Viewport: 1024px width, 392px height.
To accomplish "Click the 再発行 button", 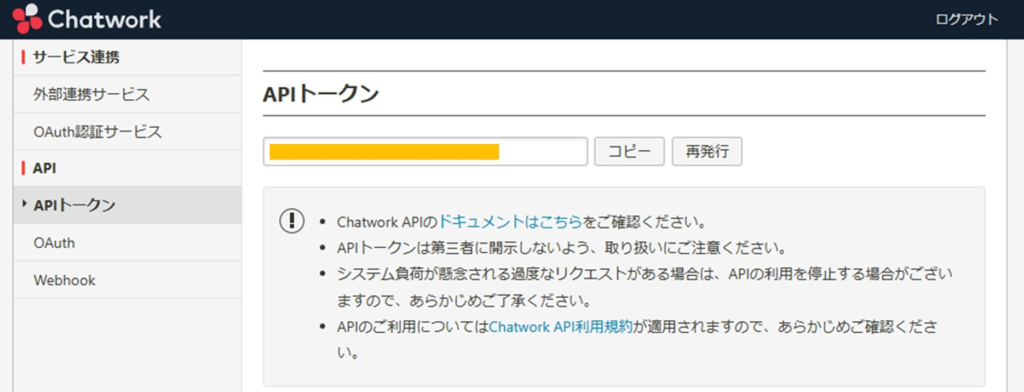I will tap(707, 152).
